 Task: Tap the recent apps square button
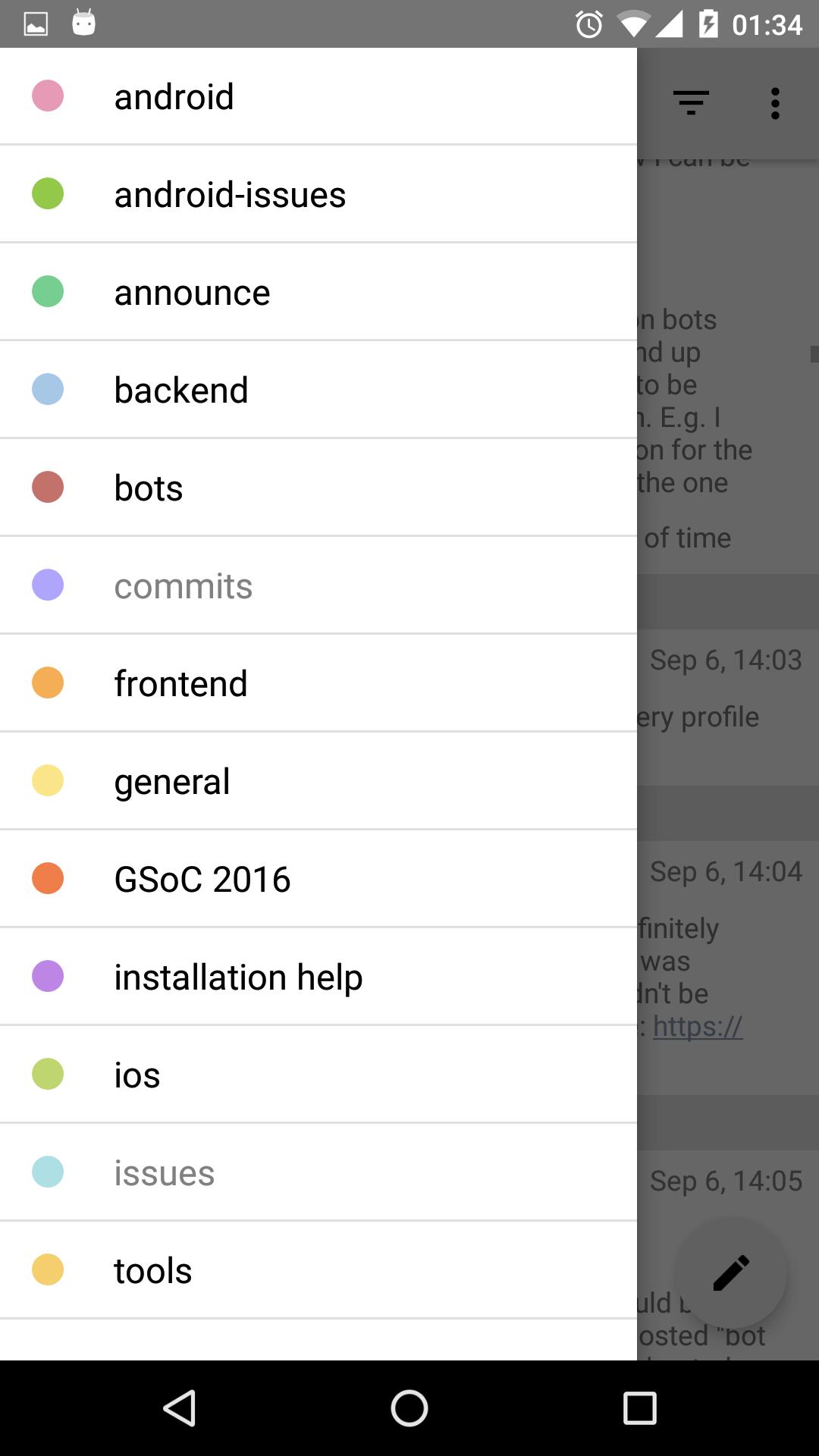coord(639,1408)
